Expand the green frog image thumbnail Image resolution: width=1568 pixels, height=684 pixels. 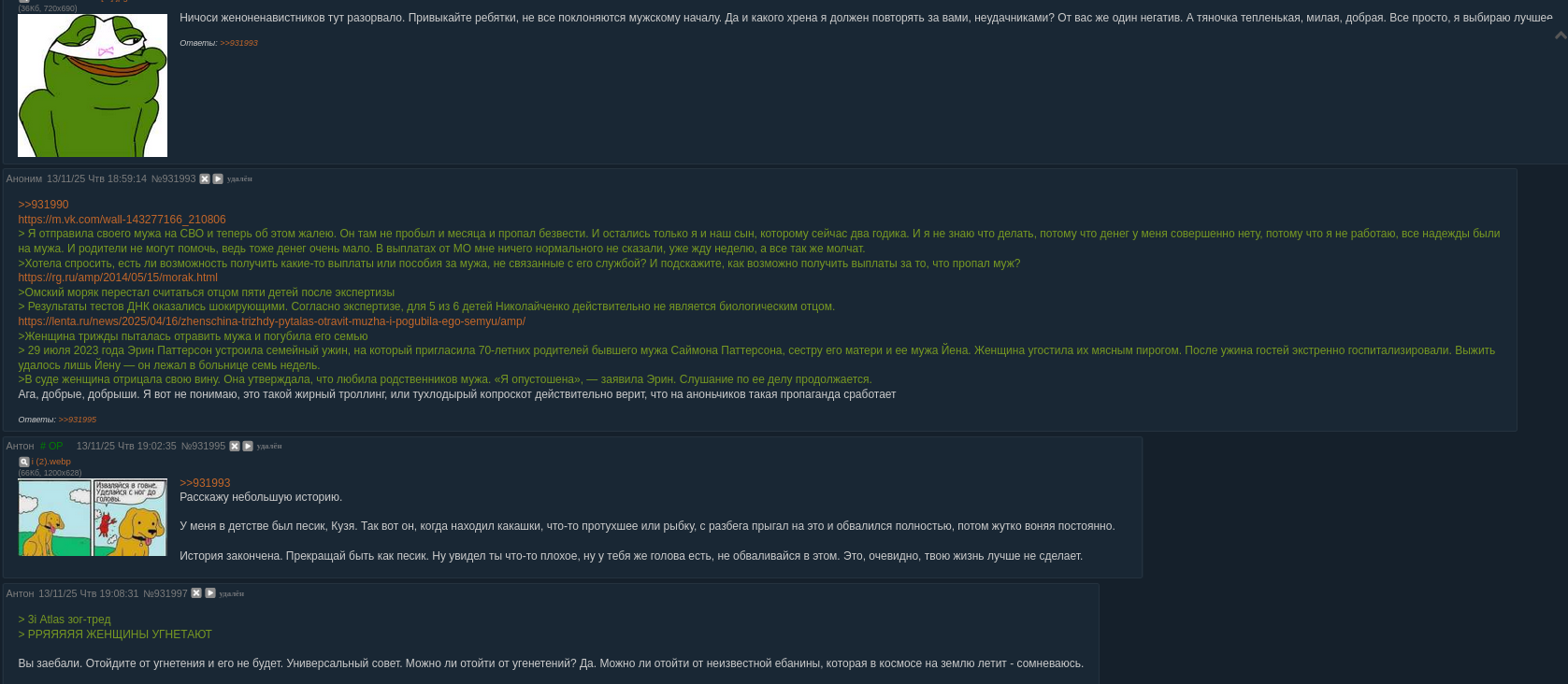(93, 85)
